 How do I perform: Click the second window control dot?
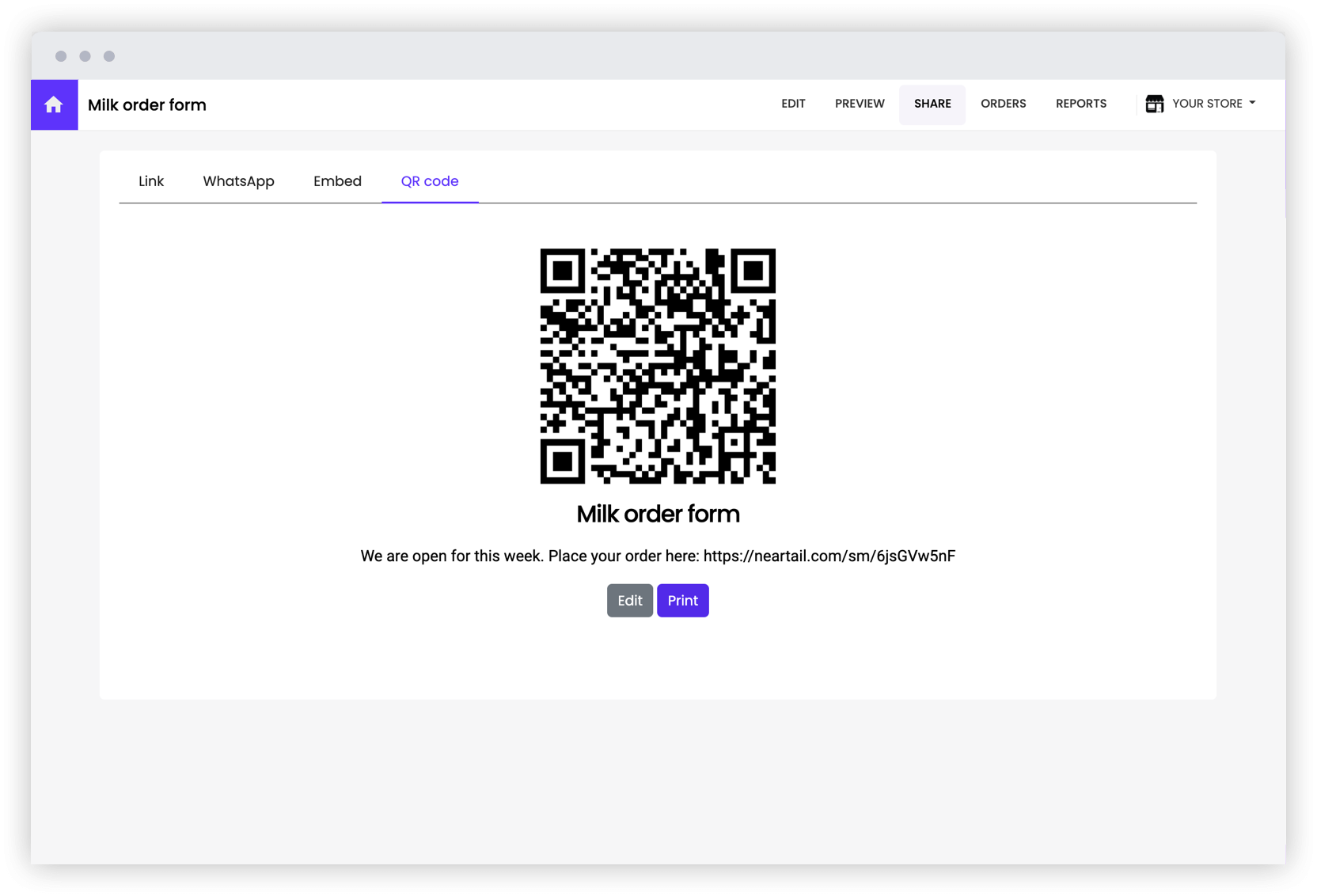[x=85, y=56]
